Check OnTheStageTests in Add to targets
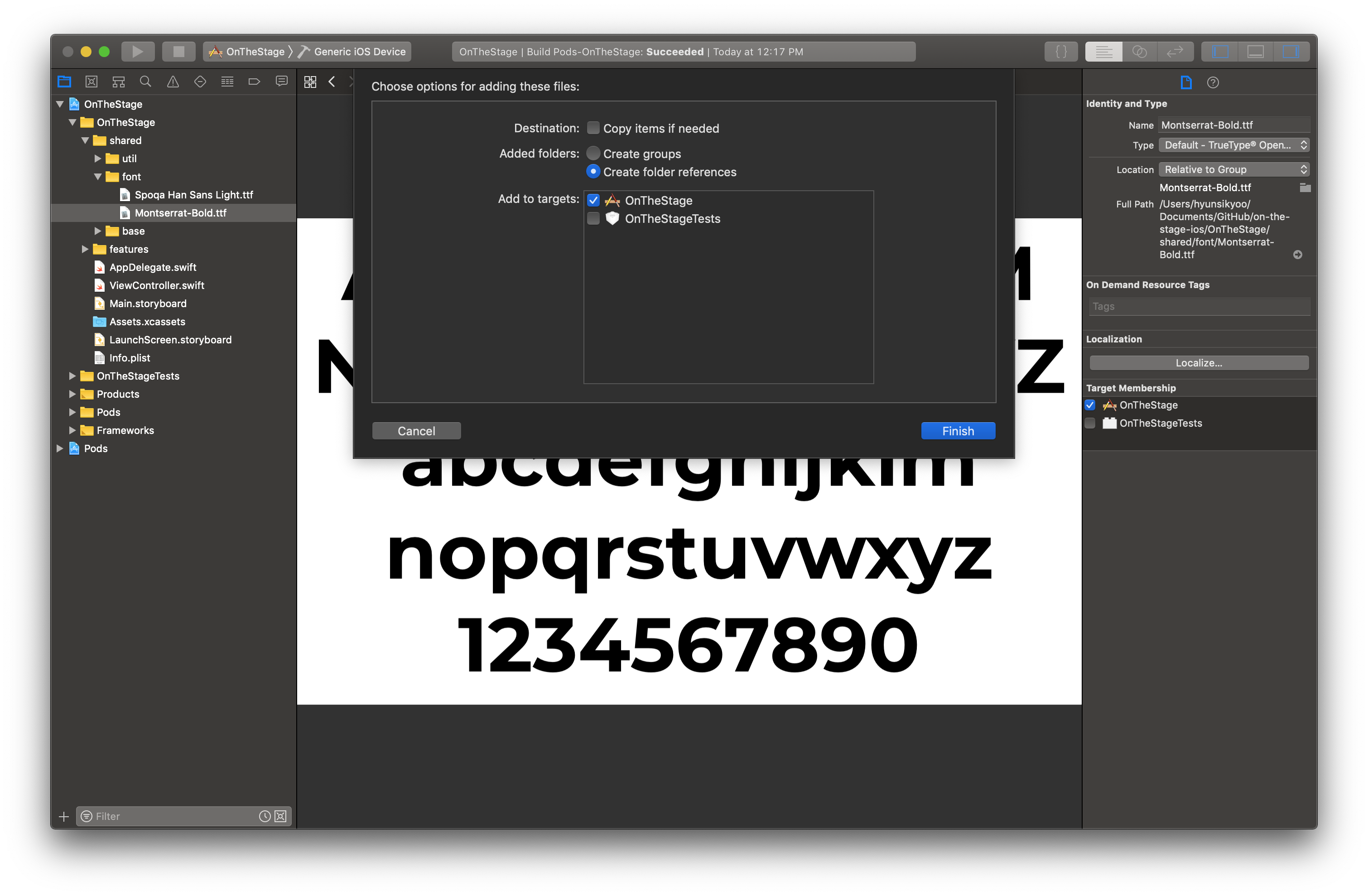The width and height of the screenshot is (1368, 896). point(593,219)
